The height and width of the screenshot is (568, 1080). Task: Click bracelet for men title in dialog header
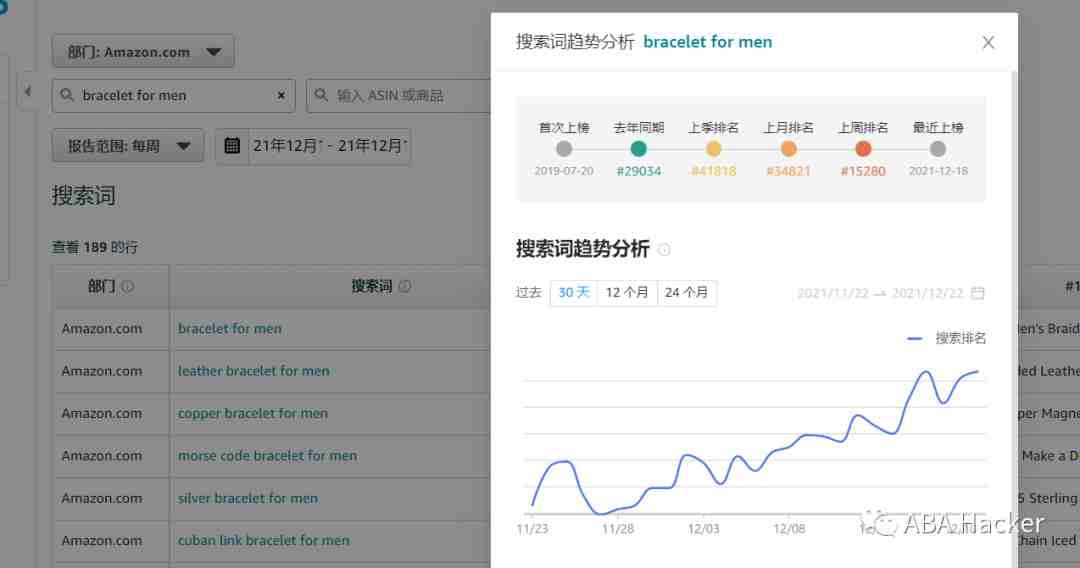click(707, 42)
